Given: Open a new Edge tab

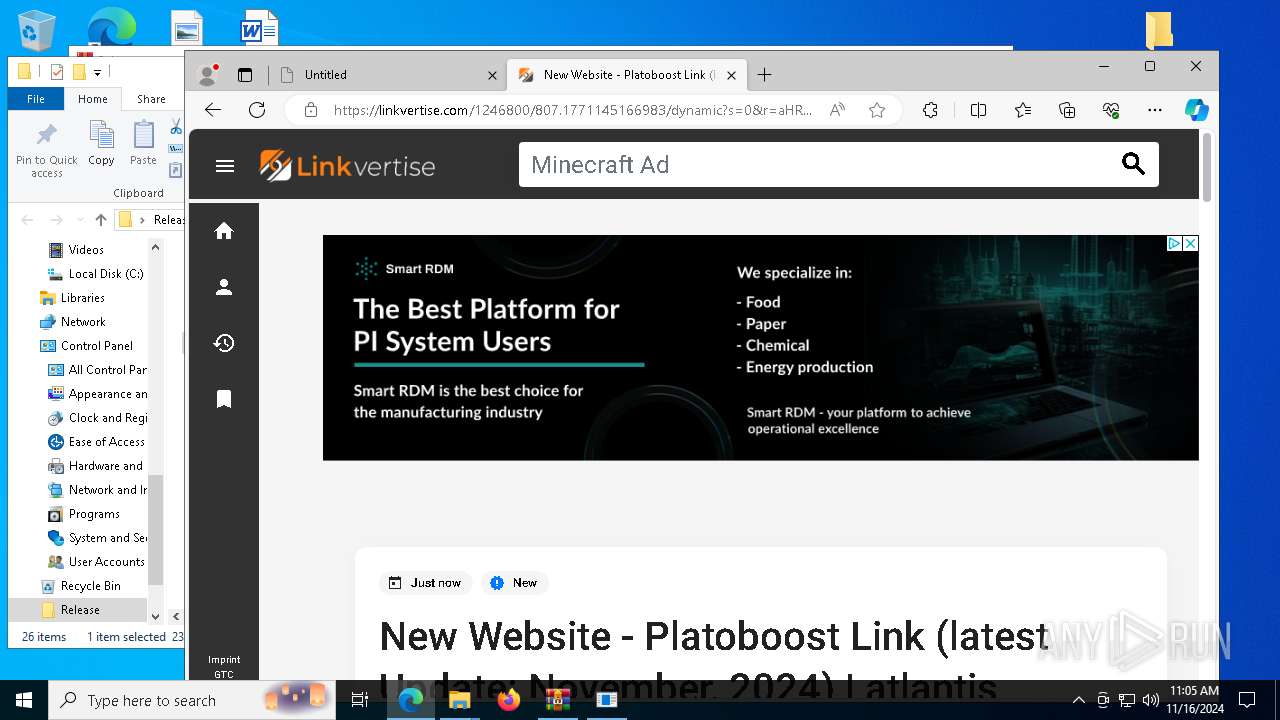Looking at the screenshot, I should click(765, 75).
